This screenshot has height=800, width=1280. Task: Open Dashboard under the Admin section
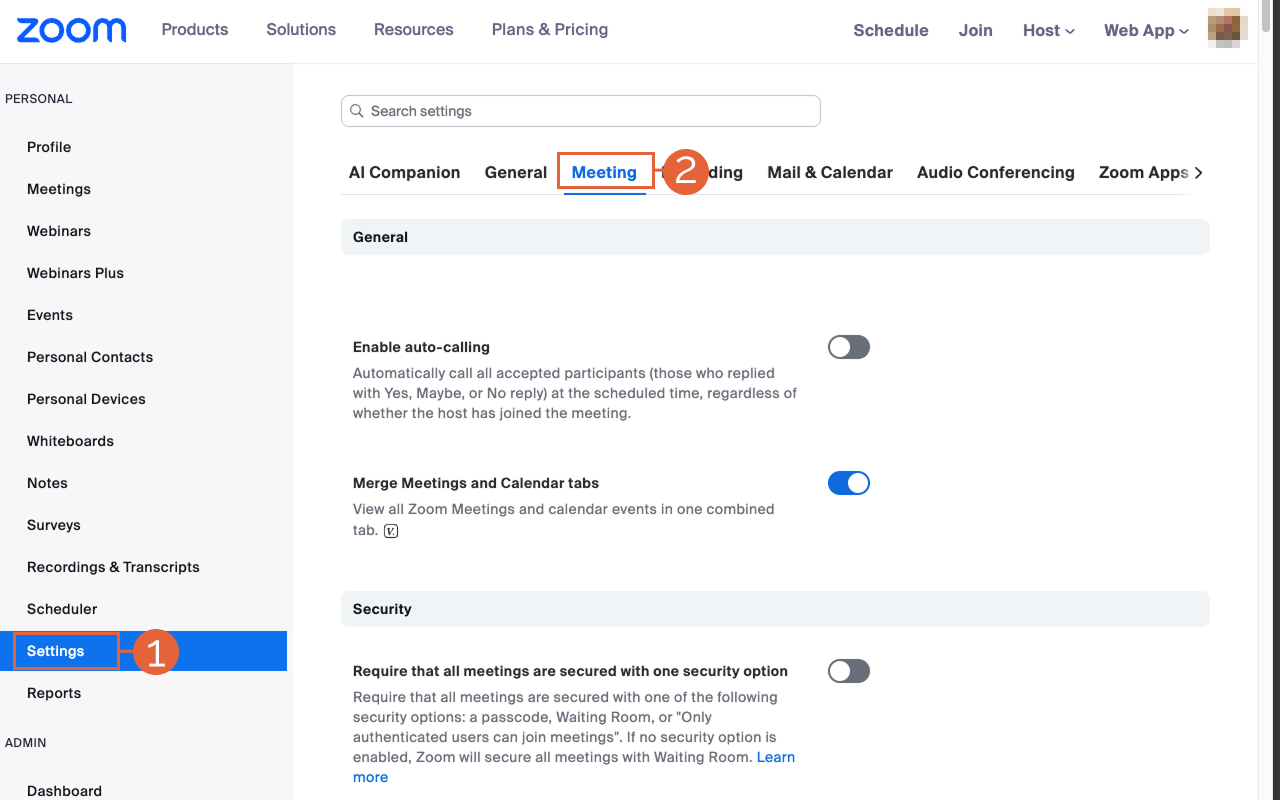coord(64,790)
